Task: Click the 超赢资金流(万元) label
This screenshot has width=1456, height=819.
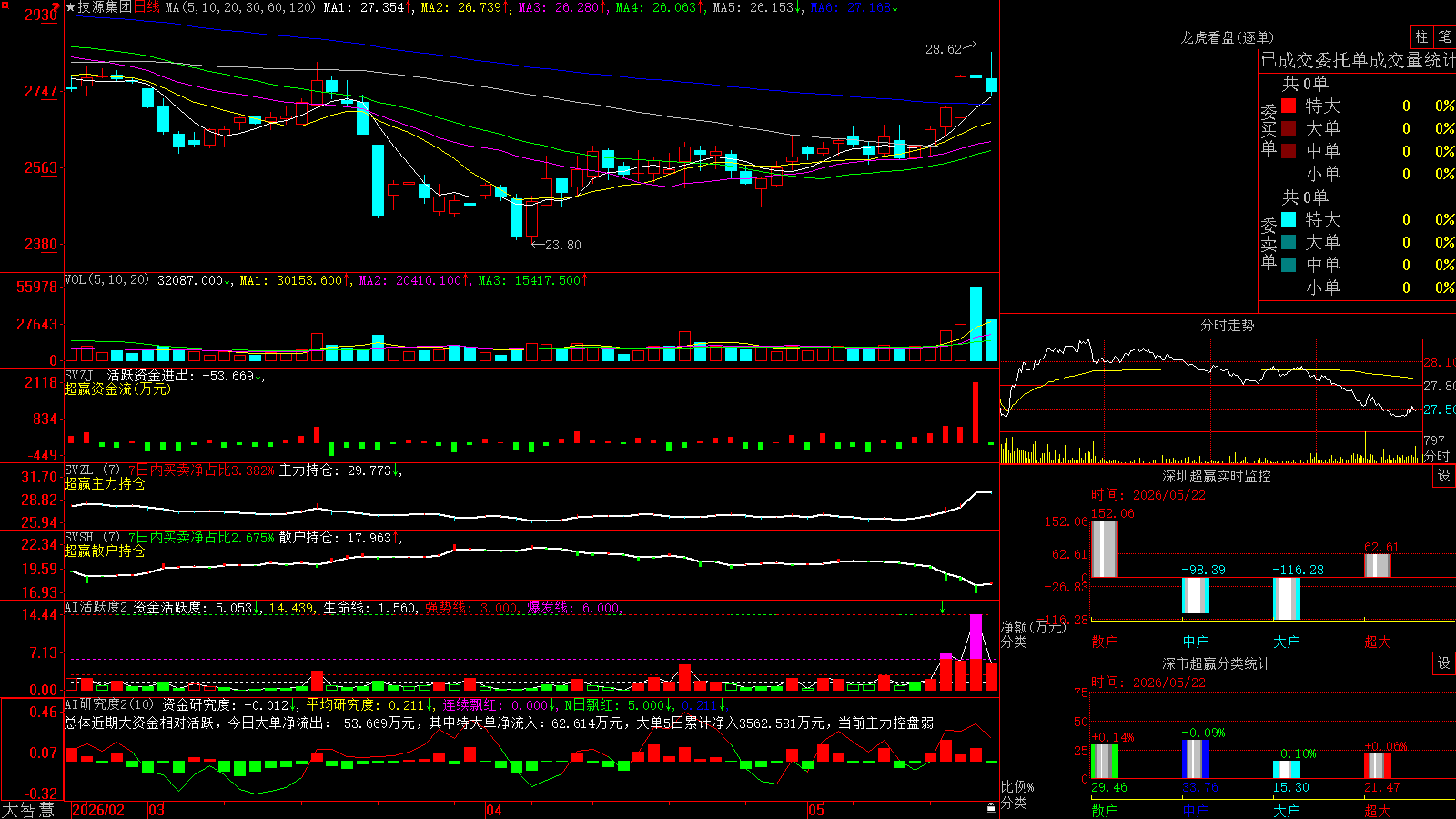Action: point(117,389)
